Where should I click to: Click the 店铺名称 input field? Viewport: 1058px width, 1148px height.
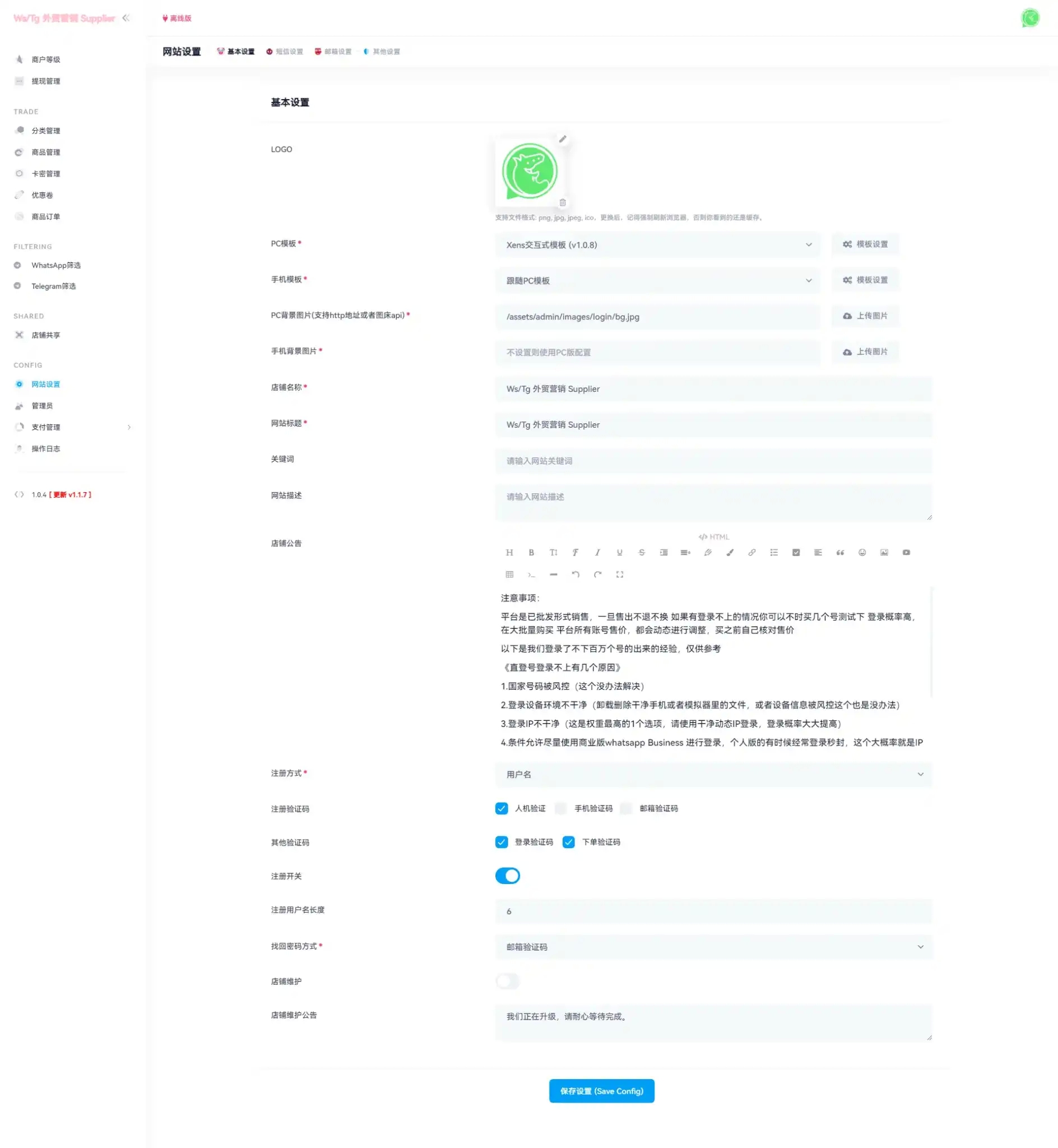[x=713, y=389]
